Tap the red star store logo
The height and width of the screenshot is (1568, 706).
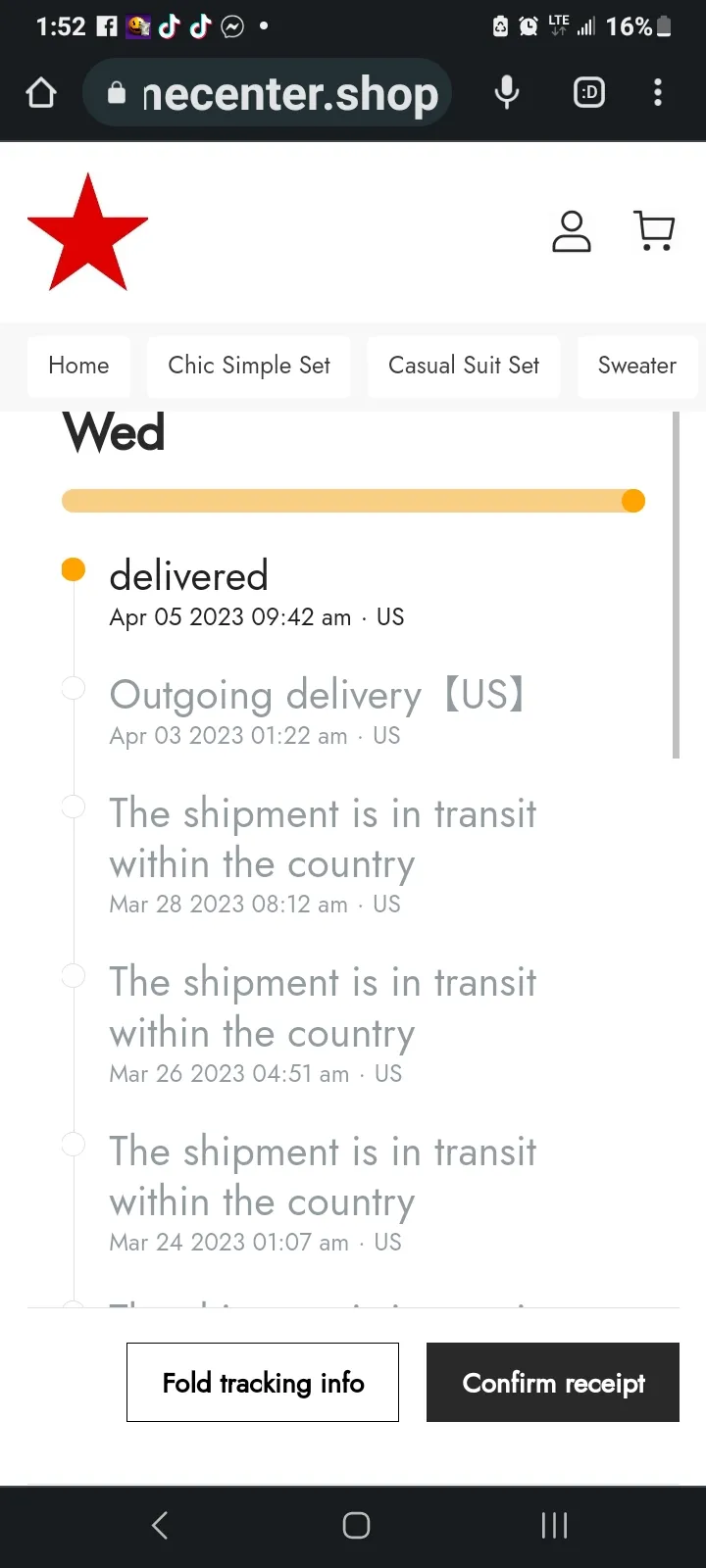(88, 232)
